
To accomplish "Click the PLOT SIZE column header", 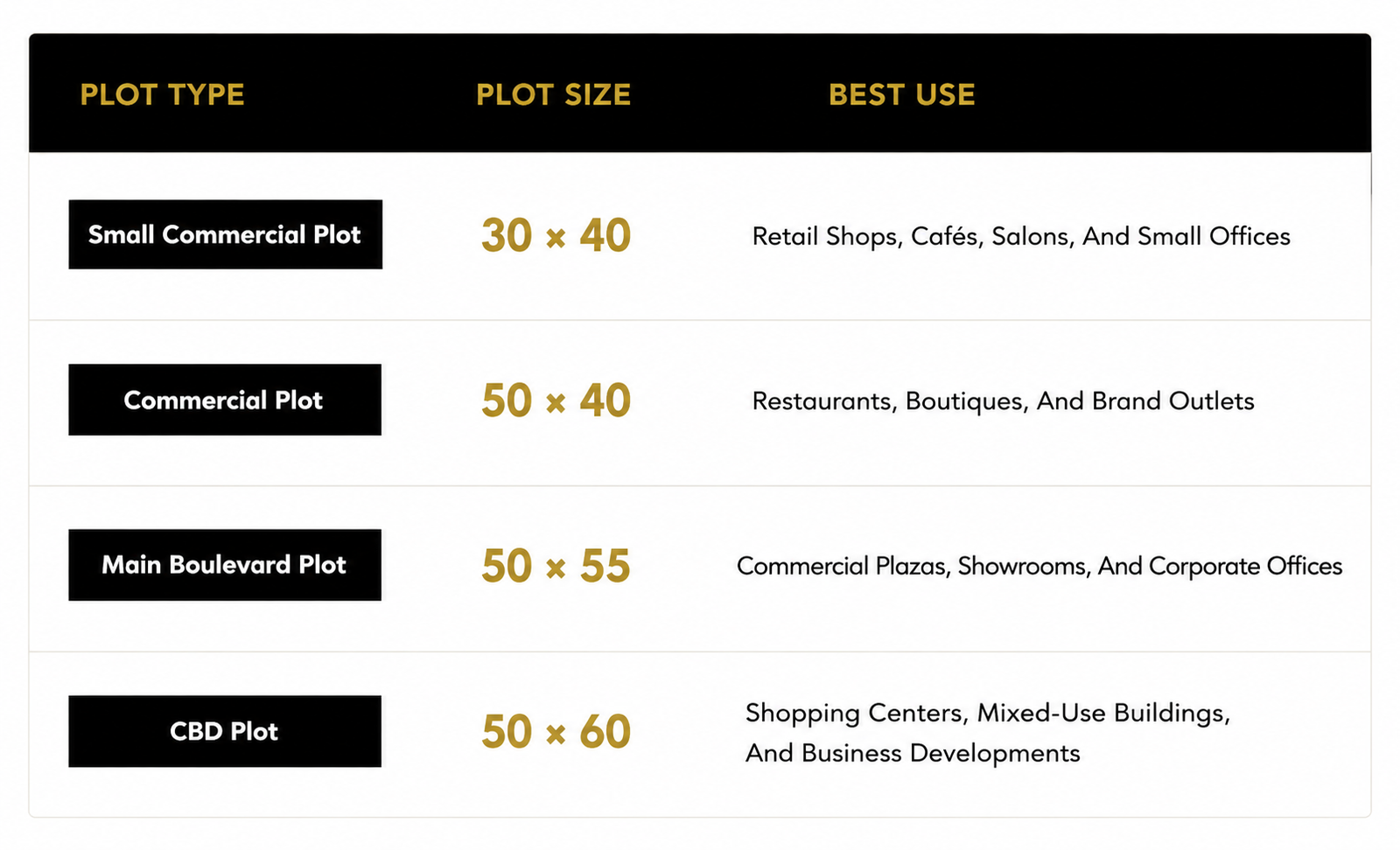I will pyautogui.click(x=553, y=94).
